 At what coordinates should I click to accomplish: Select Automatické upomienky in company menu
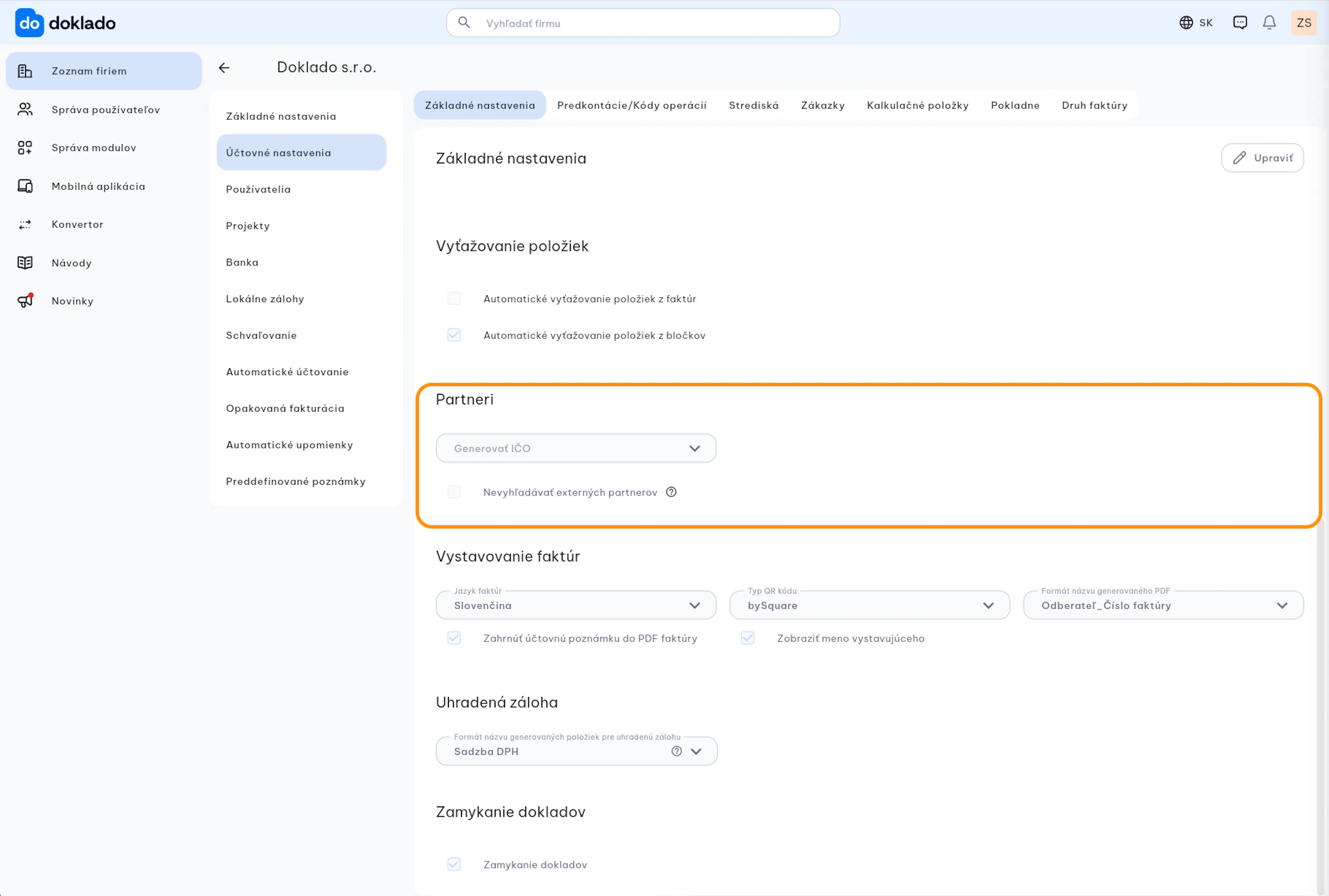pos(302,445)
